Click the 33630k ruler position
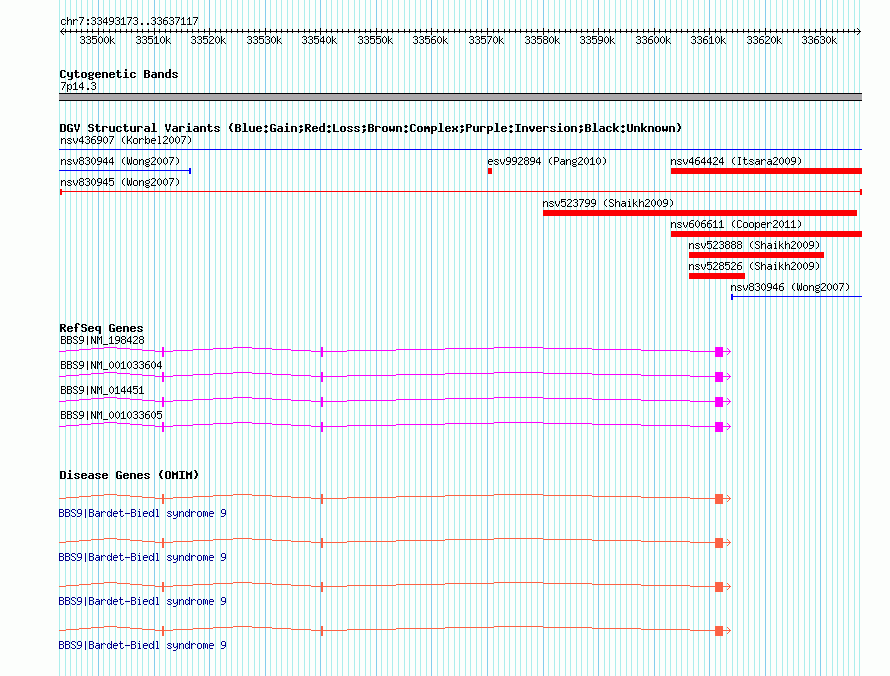Image resolution: width=890 pixels, height=676 pixels. (819, 40)
